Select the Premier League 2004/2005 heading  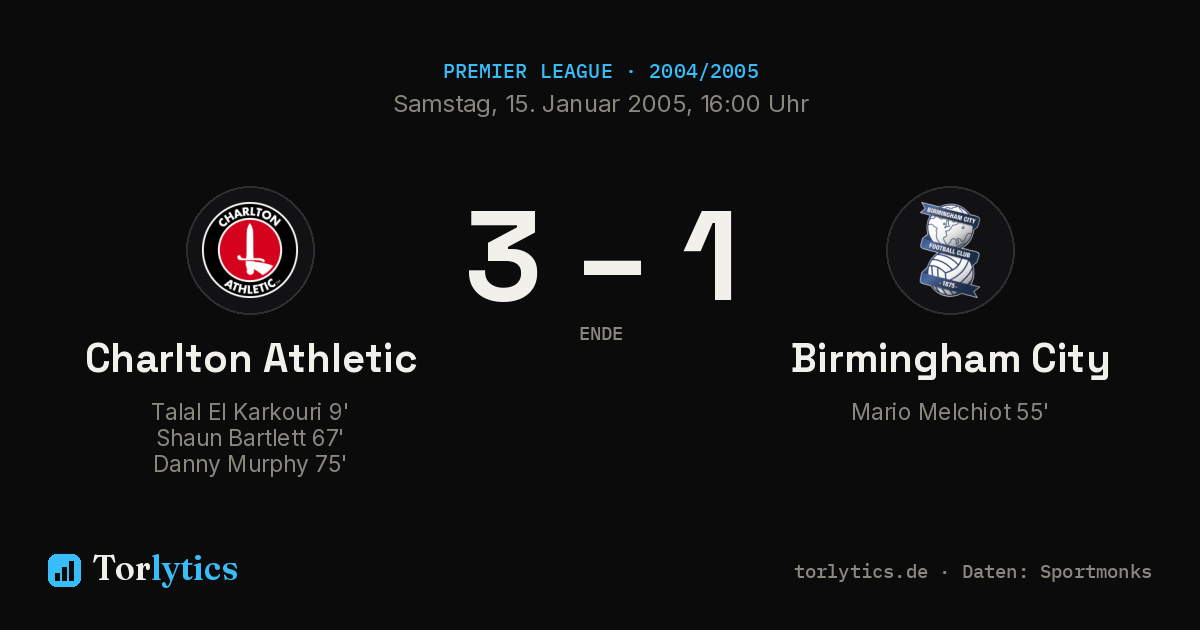tap(601, 72)
